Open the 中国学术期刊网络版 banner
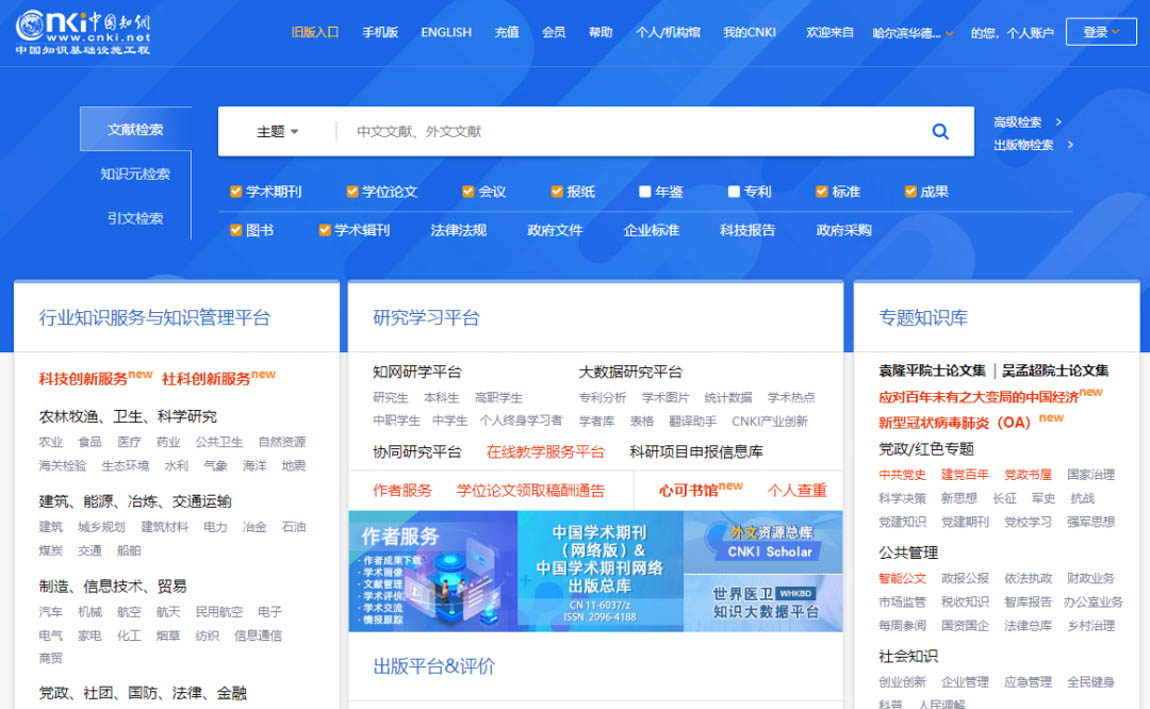 click(x=600, y=571)
